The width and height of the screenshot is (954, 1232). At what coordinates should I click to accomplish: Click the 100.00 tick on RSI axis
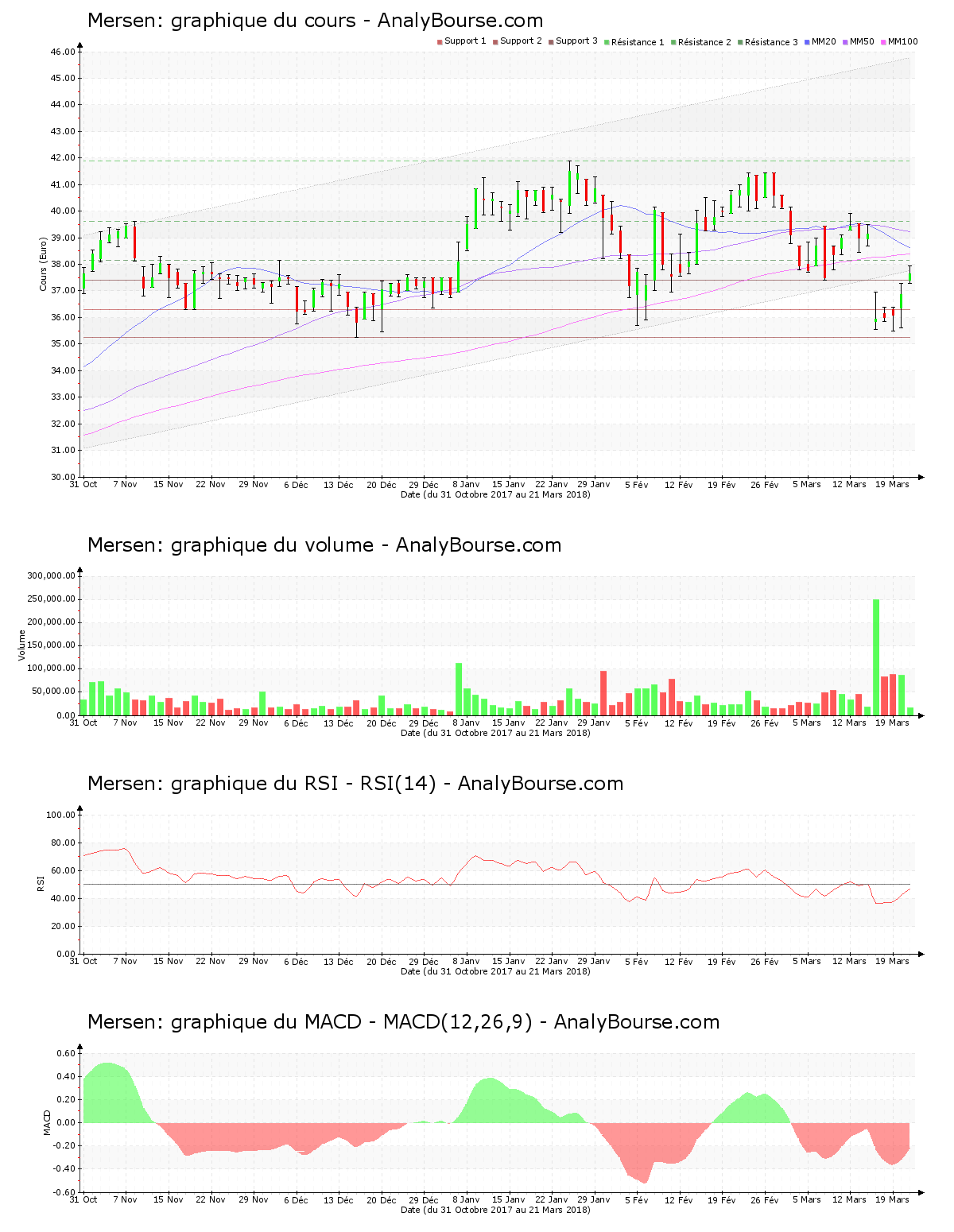click(61, 815)
